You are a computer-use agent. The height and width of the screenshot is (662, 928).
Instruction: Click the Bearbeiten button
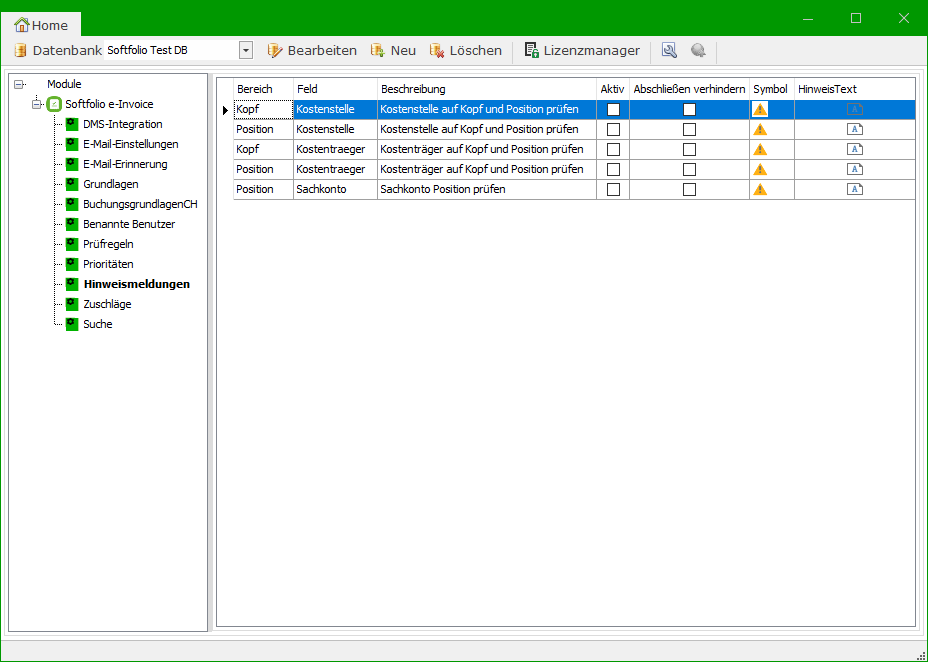pyautogui.click(x=312, y=50)
